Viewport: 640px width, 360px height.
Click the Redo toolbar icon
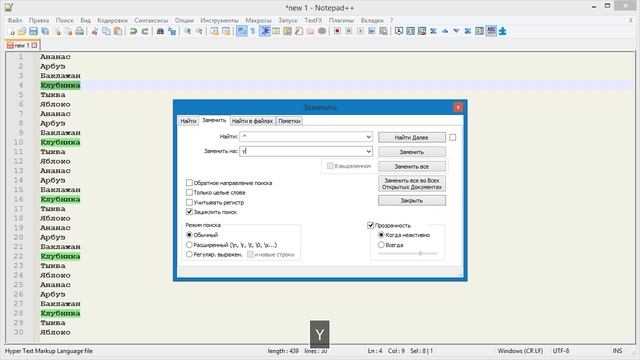[145, 31]
